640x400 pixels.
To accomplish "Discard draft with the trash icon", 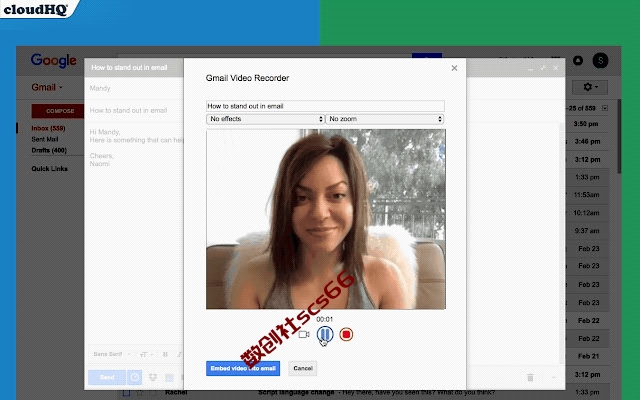I will [530, 378].
